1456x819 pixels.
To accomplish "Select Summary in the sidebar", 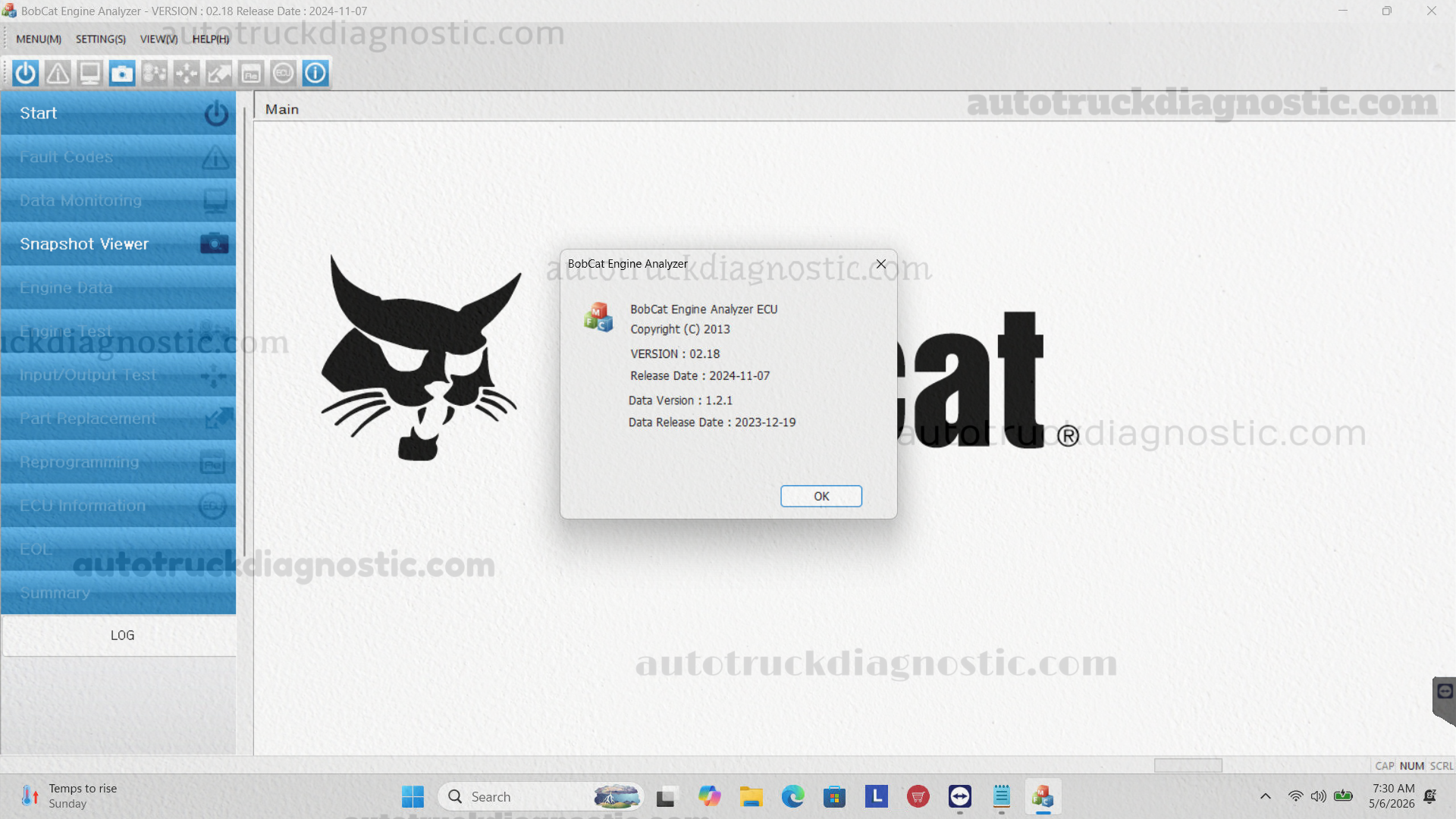I will pos(118,593).
